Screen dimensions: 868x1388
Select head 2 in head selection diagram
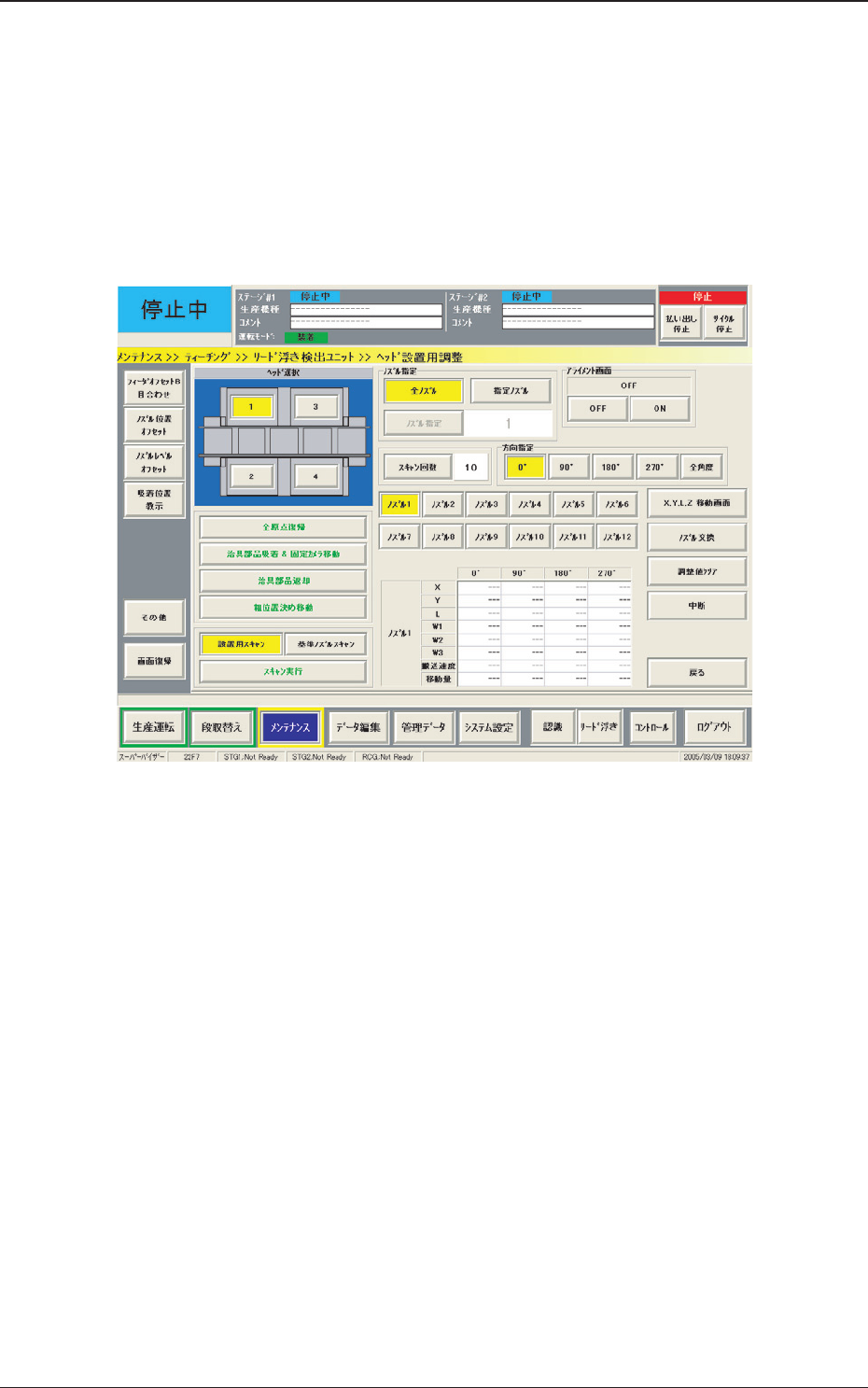click(x=250, y=476)
